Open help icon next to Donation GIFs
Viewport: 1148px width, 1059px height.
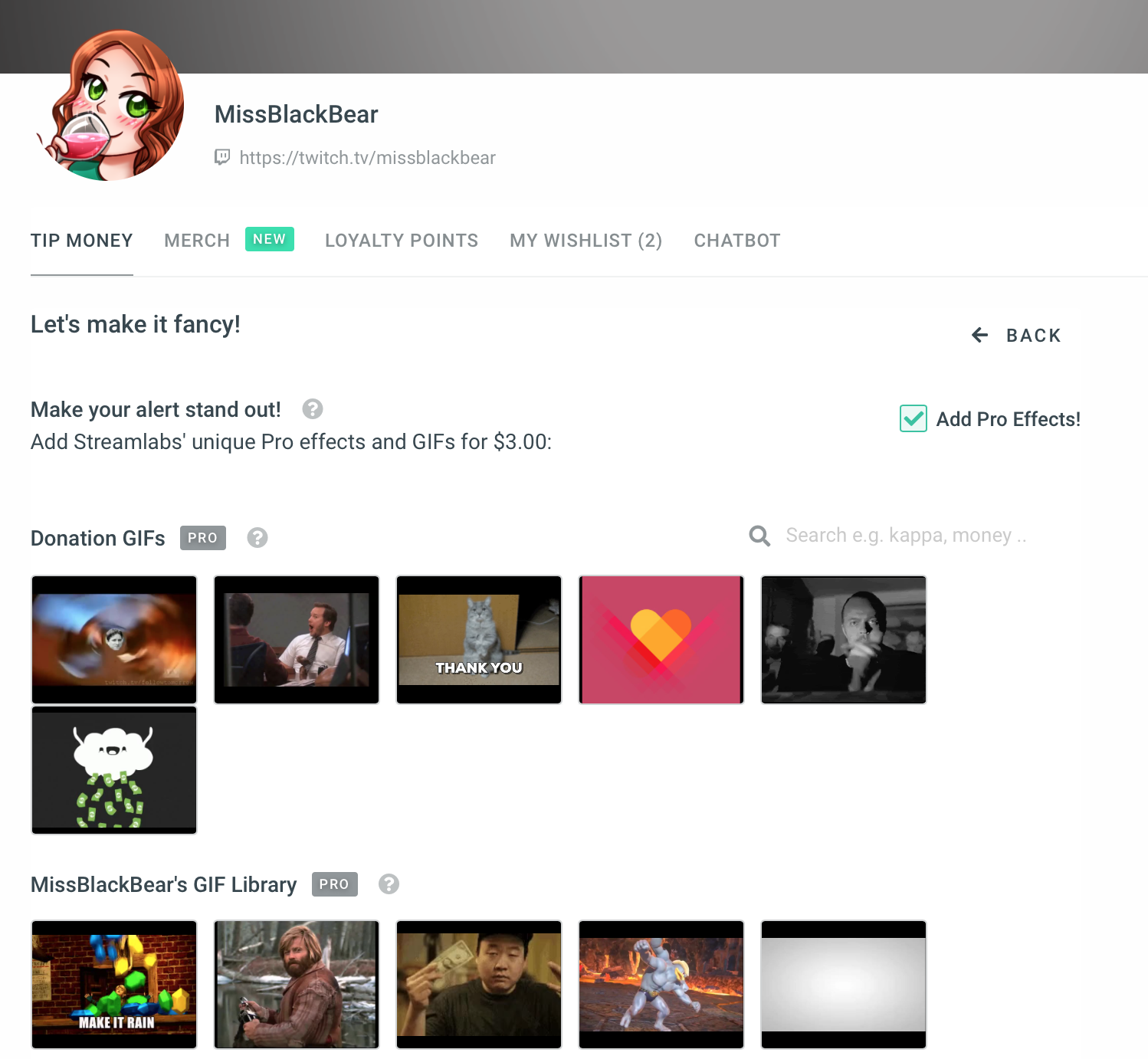257,538
